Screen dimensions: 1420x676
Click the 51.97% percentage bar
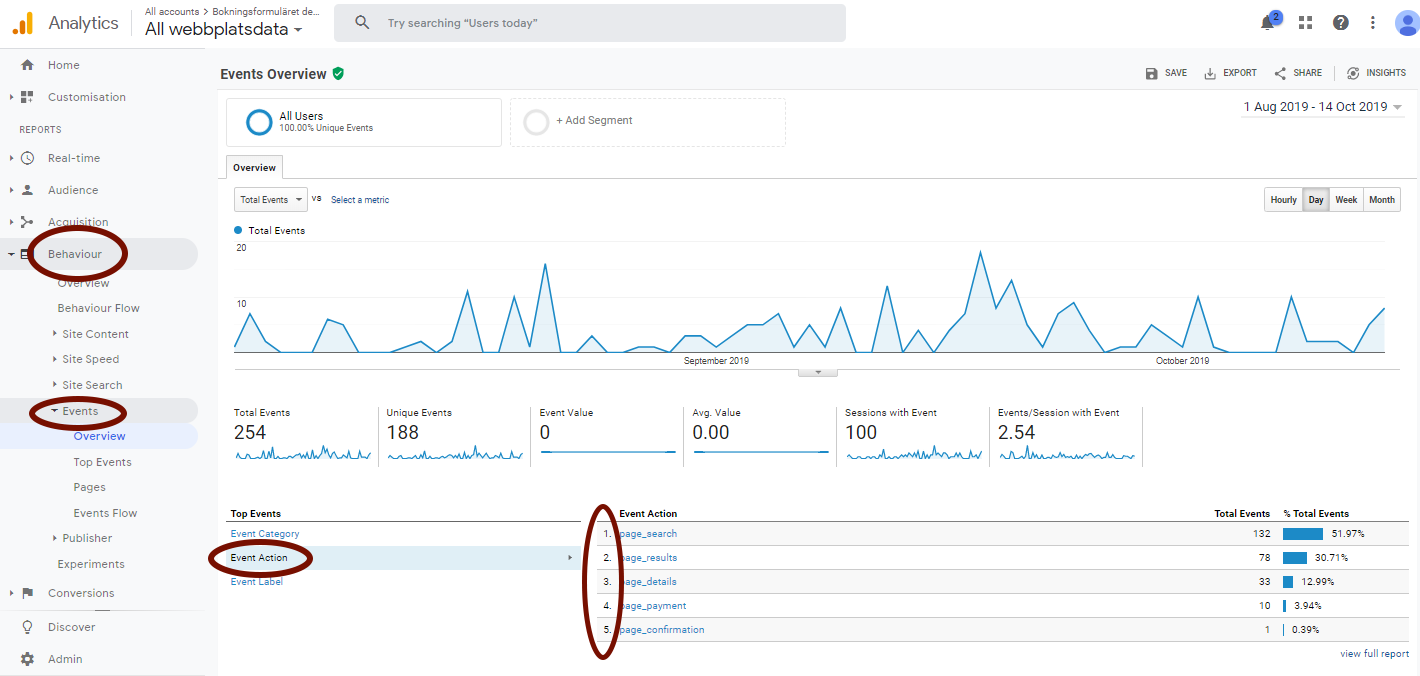coord(1303,534)
